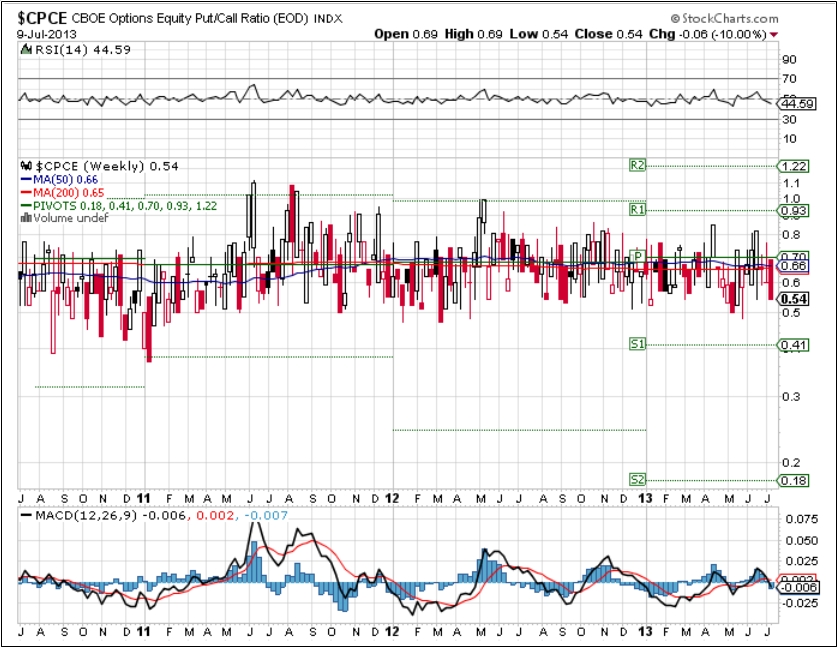Click the R2 pivot marker
Viewport: 838px width, 648px height.
[638, 165]
